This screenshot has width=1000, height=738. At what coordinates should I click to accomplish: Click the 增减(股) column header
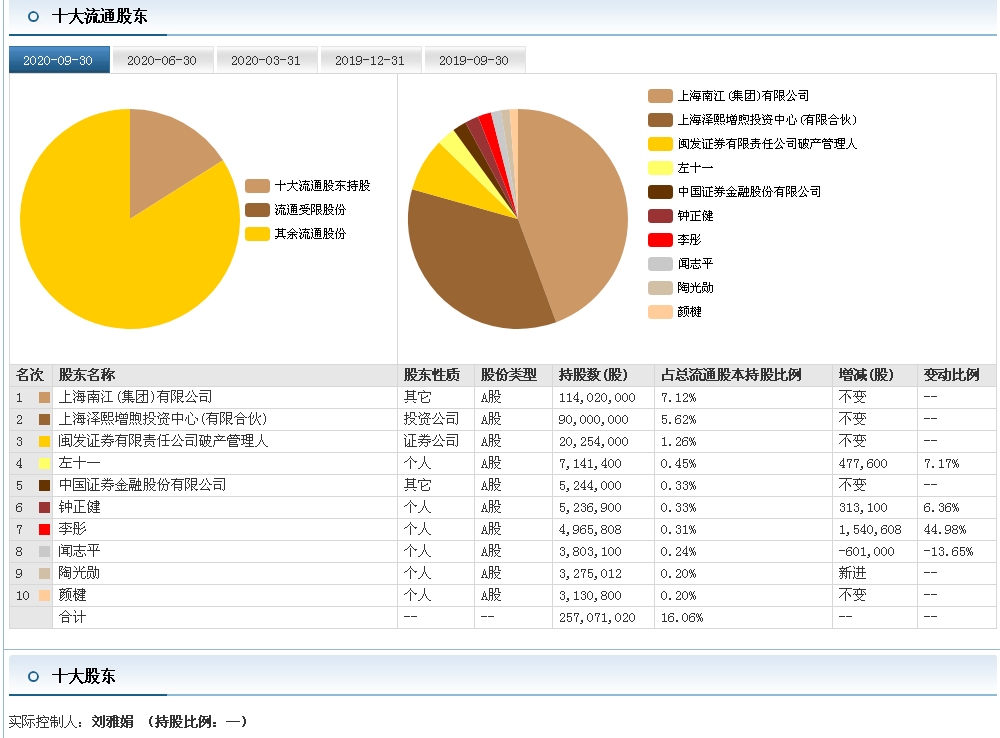866,375
